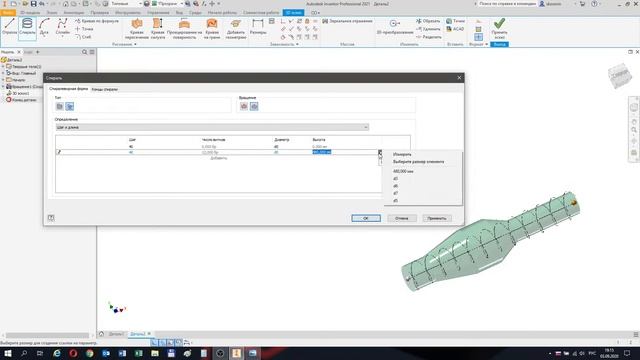
Task: Expand Твердые тела(1) node in browser
Action: (x=3, y=67)
